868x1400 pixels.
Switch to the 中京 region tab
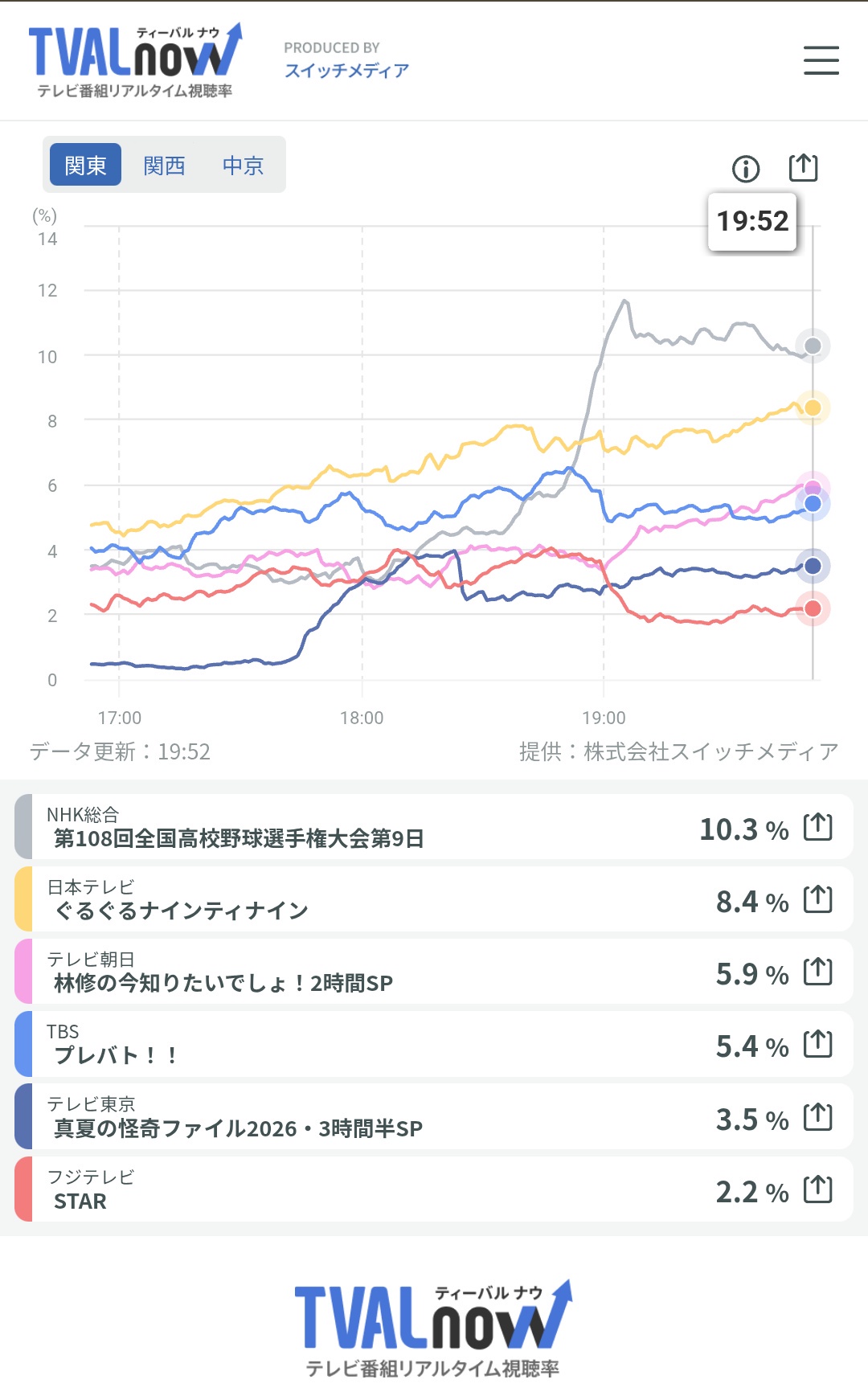coord(243,165)
